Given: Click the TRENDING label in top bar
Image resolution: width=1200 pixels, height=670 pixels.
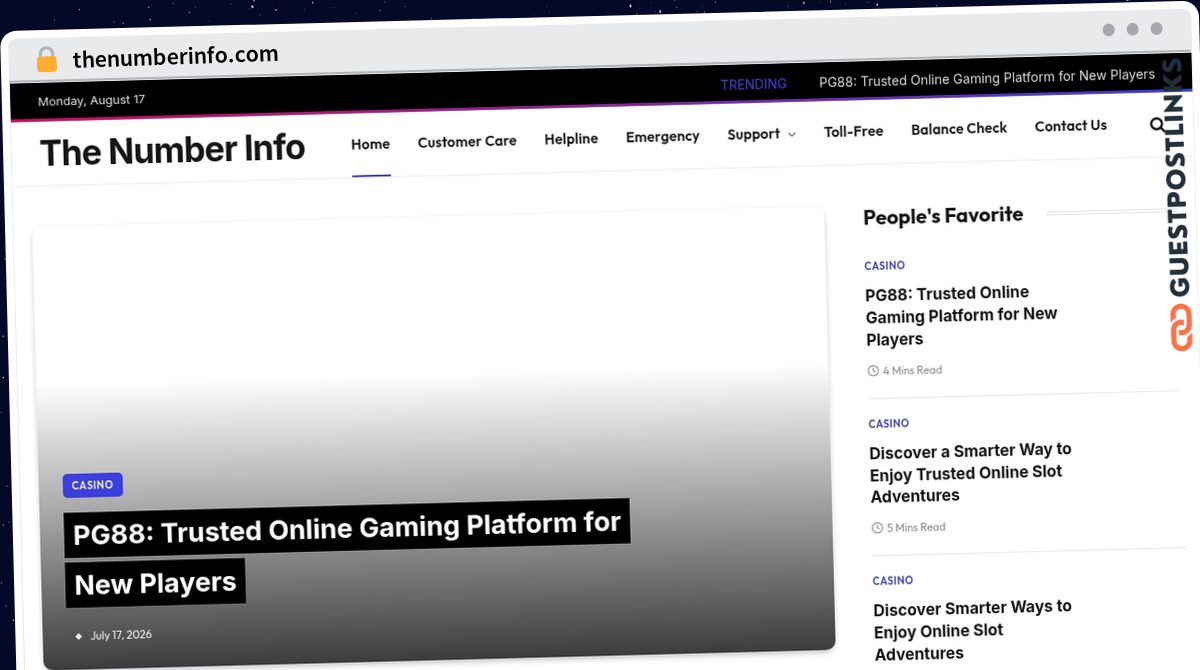Looking at the screenshot, I should pos(754,84).
